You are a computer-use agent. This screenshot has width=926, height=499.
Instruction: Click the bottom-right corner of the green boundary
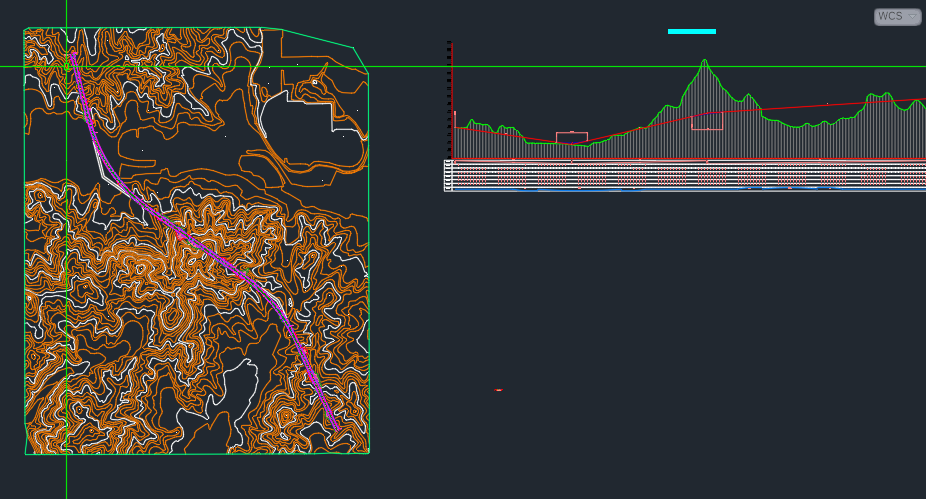(368, 453)
